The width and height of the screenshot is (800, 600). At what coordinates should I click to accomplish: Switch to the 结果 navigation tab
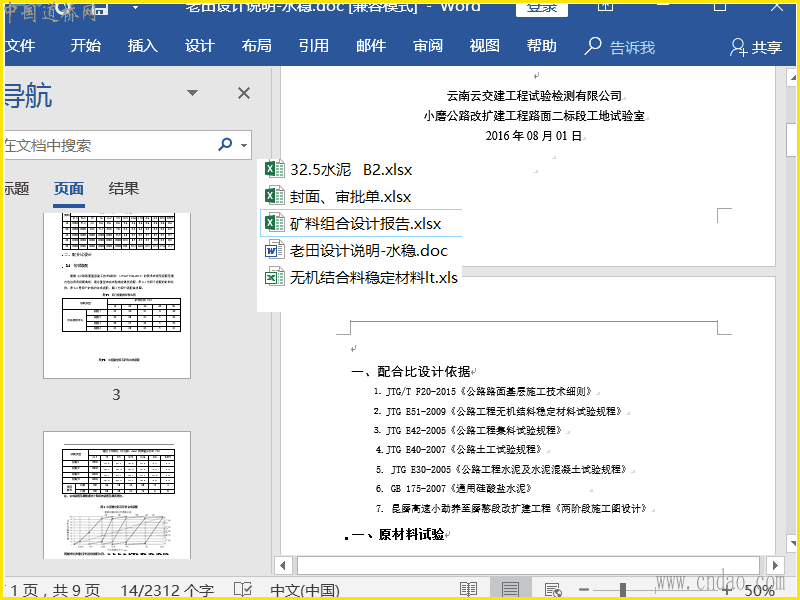tap(123, 189)
